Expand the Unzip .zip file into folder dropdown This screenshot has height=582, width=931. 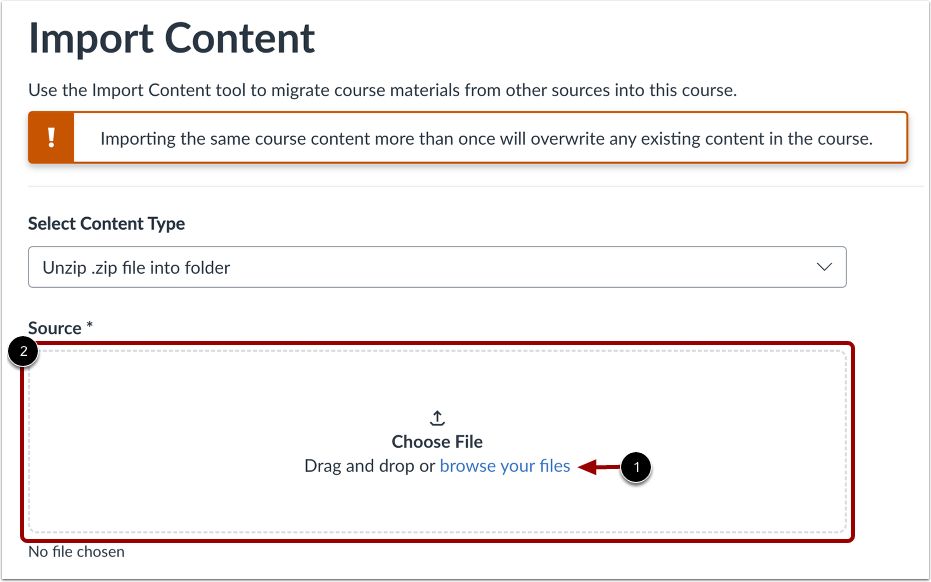[x=437, y=267]
